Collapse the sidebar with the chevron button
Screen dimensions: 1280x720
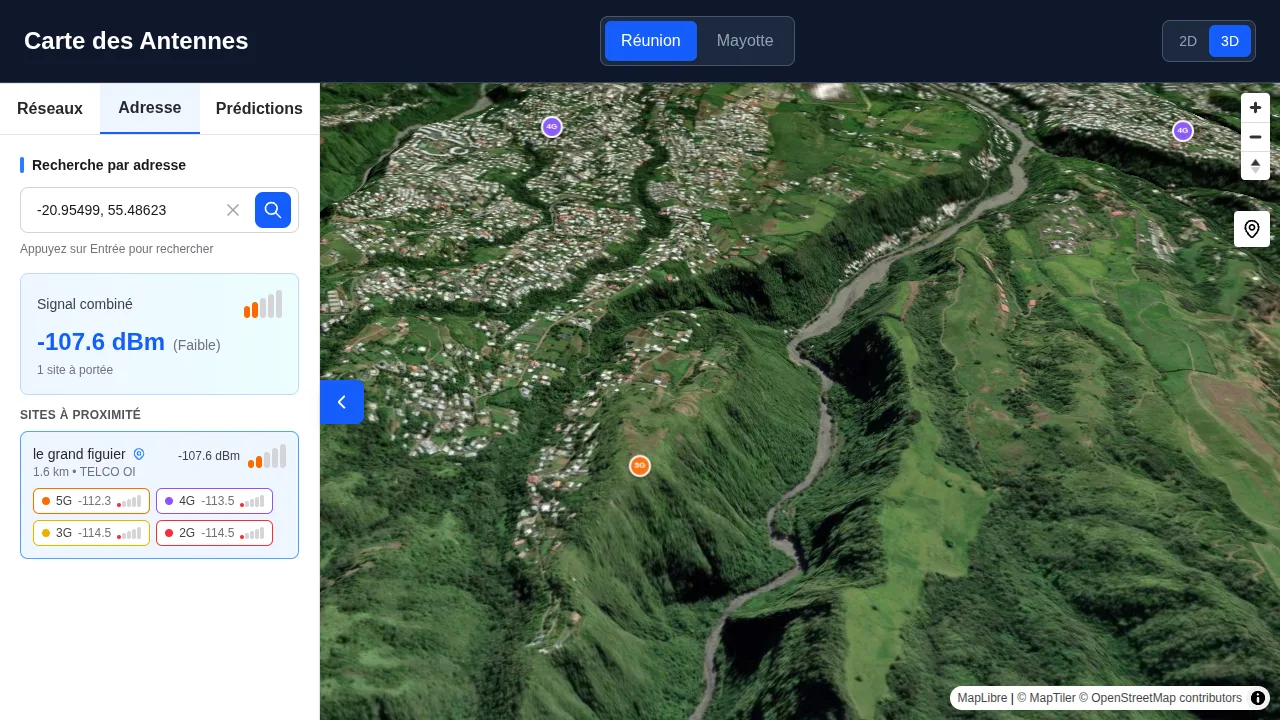(x=342, y=402)
